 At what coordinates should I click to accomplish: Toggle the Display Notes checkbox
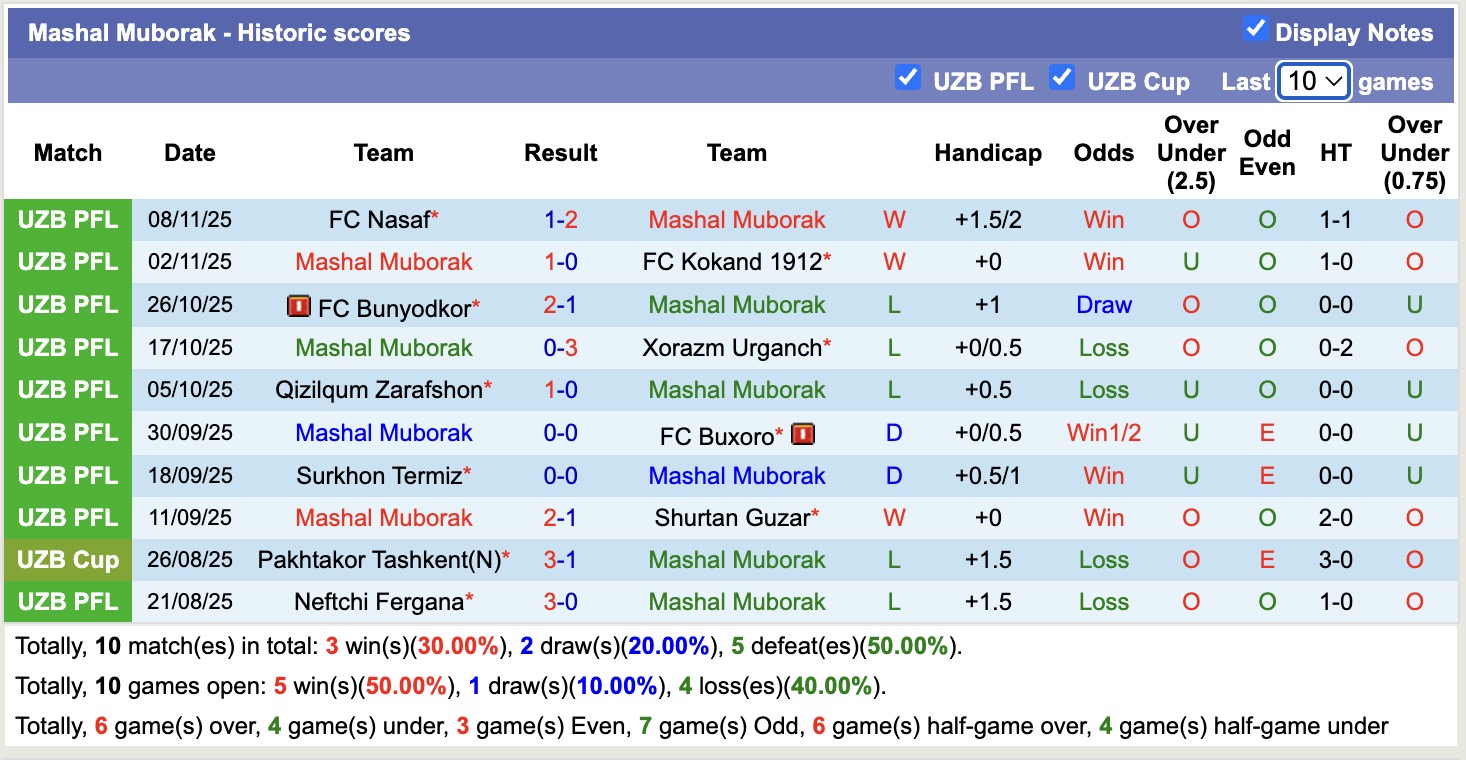[x=1255, y=30]
